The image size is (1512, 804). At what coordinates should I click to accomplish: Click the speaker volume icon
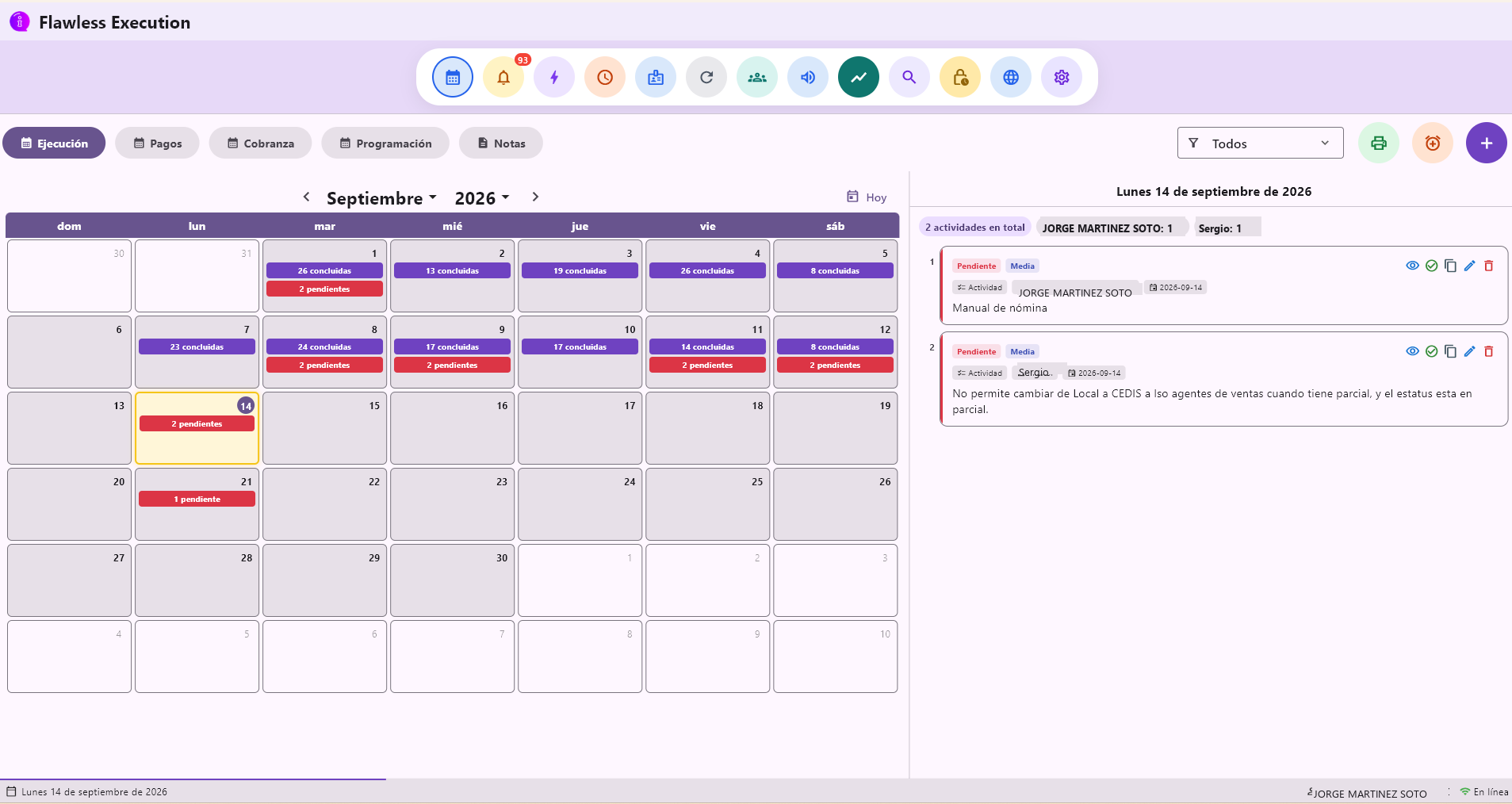pos(808,77)
